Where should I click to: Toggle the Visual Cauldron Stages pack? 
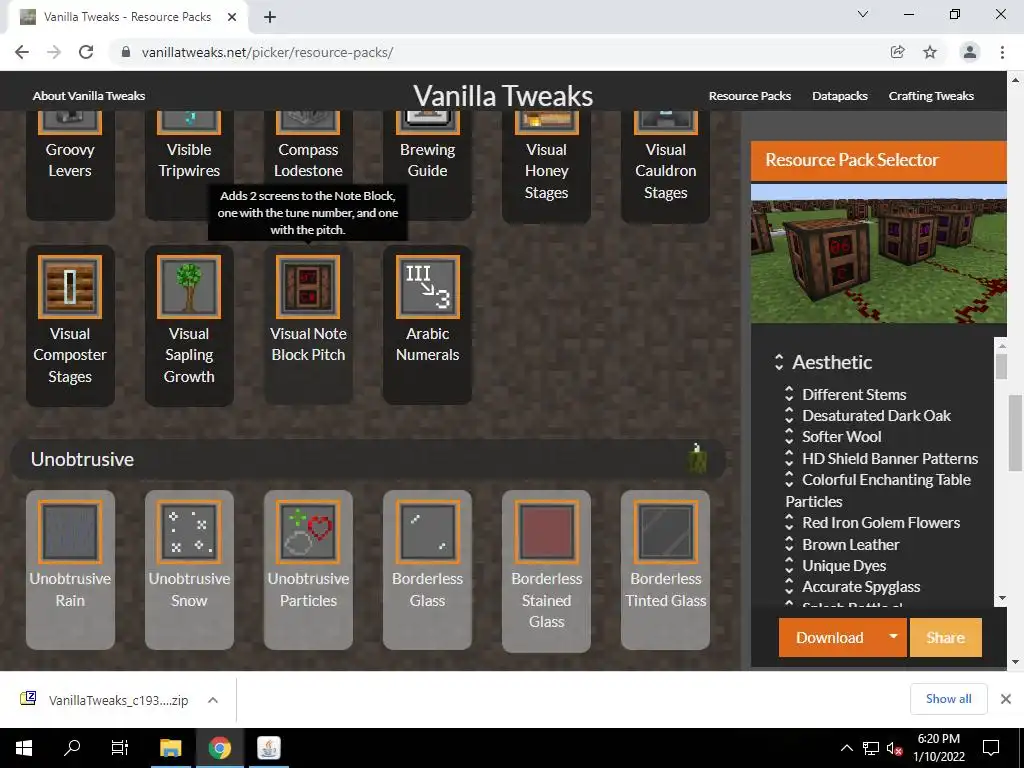tap(665, 167)
